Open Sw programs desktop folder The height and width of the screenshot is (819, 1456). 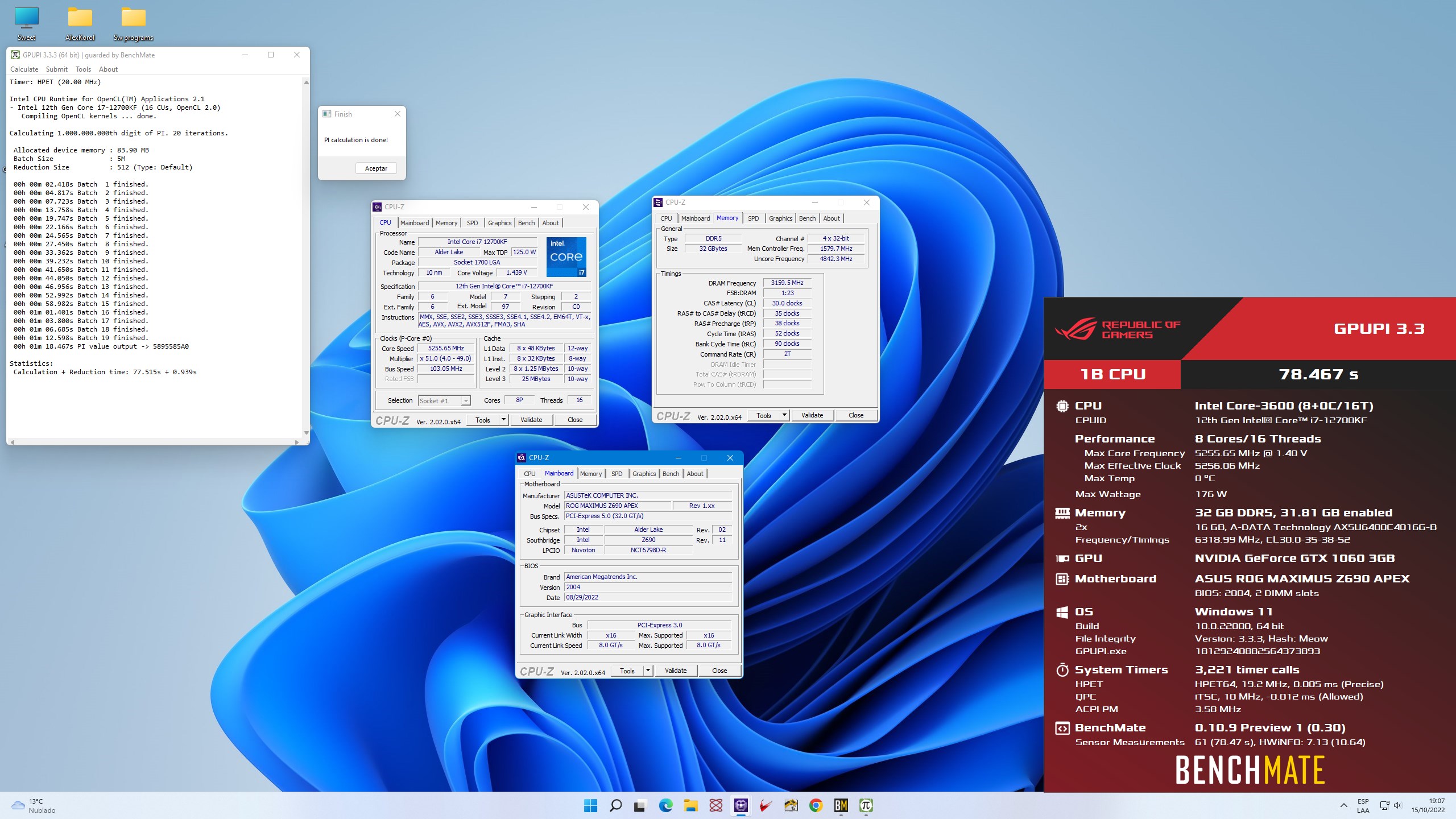pyautogui.click(x=134, y=24)
